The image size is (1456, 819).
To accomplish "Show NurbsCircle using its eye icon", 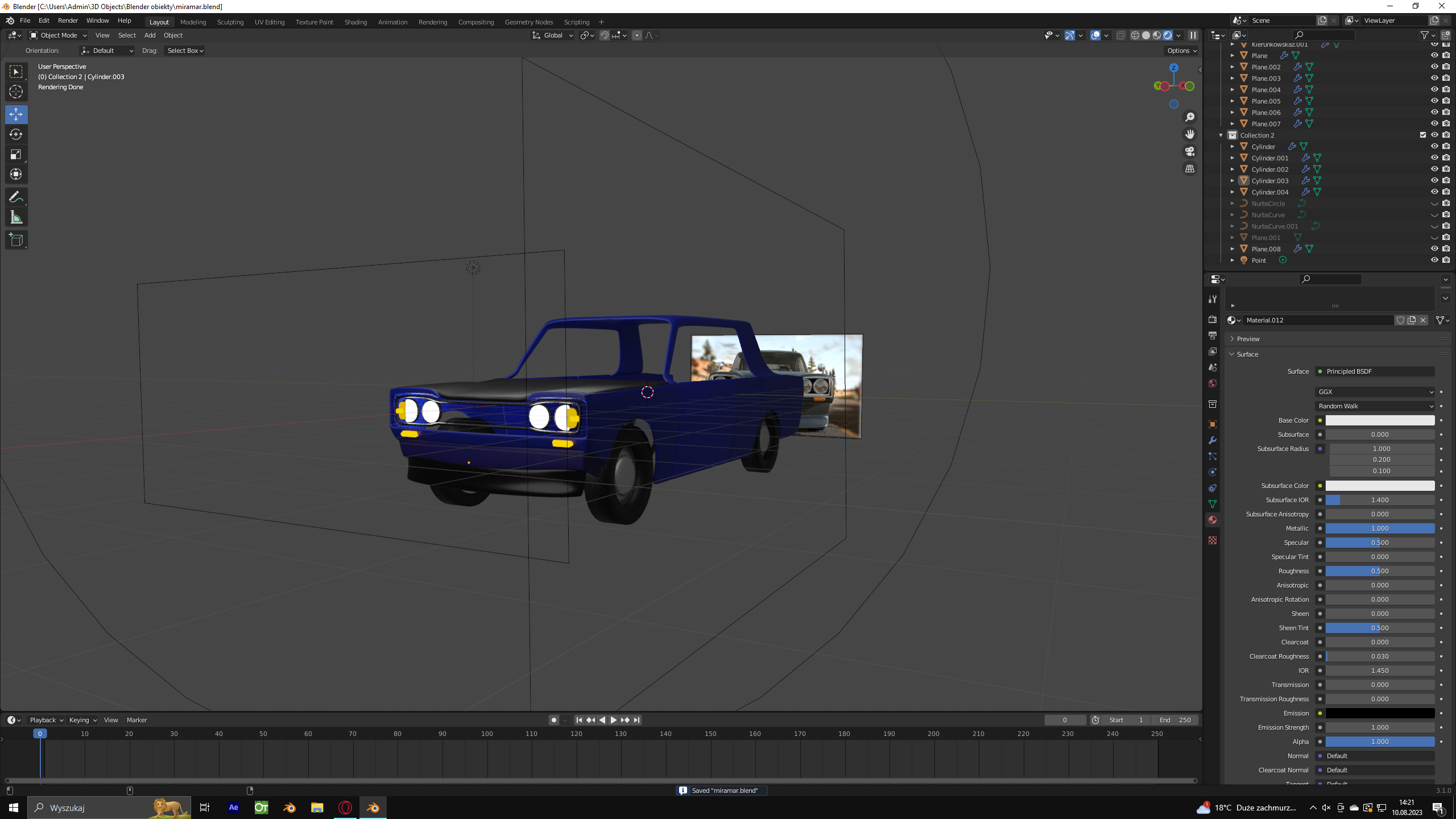I will click(x=1434, y=204).
